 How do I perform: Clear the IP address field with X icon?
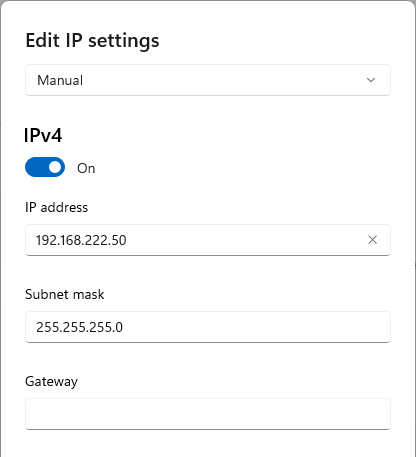click(x=372, y=240)
